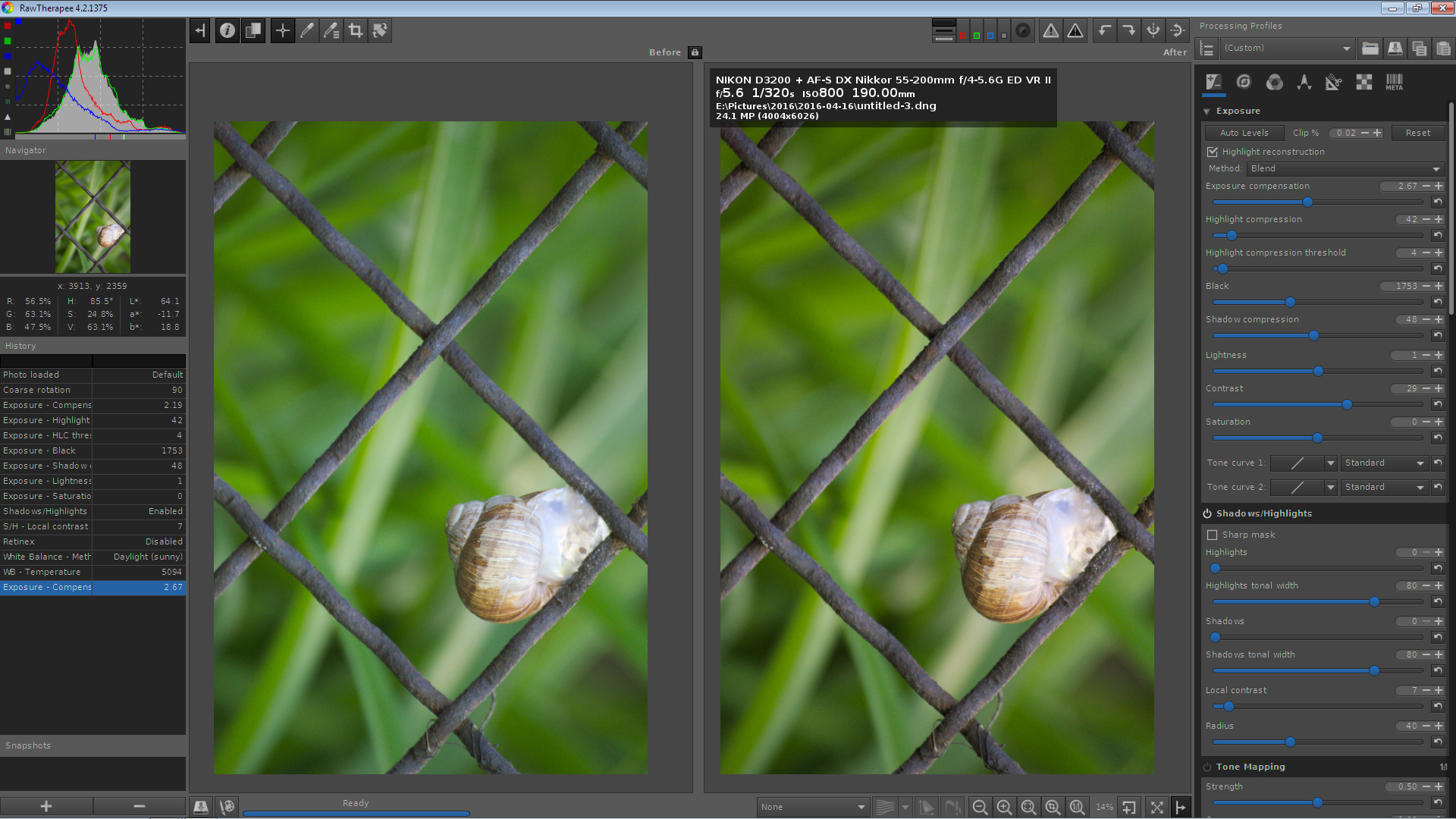The height and width of the screenshot is (819, 1456).
Task: Flip image horizontally icon
Action: point(1153,31)
